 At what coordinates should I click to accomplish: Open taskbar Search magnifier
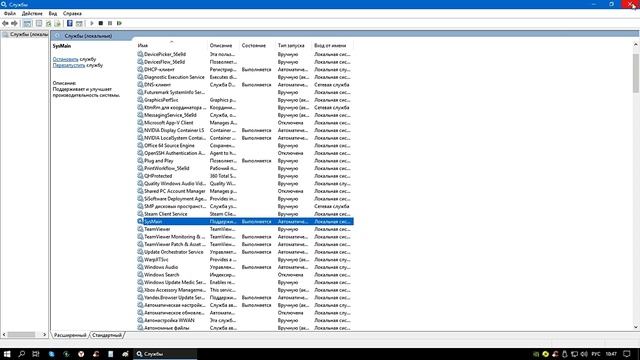point(22,354)
